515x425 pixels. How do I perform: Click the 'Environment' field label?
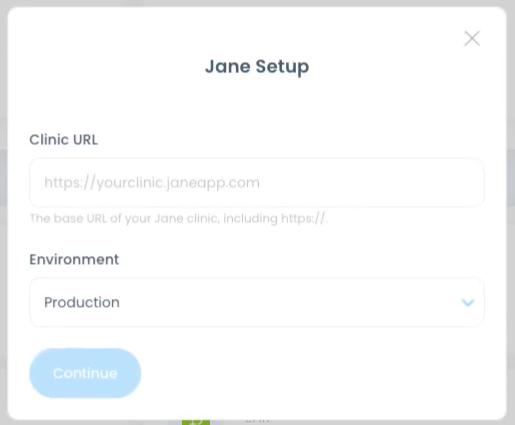74,259
